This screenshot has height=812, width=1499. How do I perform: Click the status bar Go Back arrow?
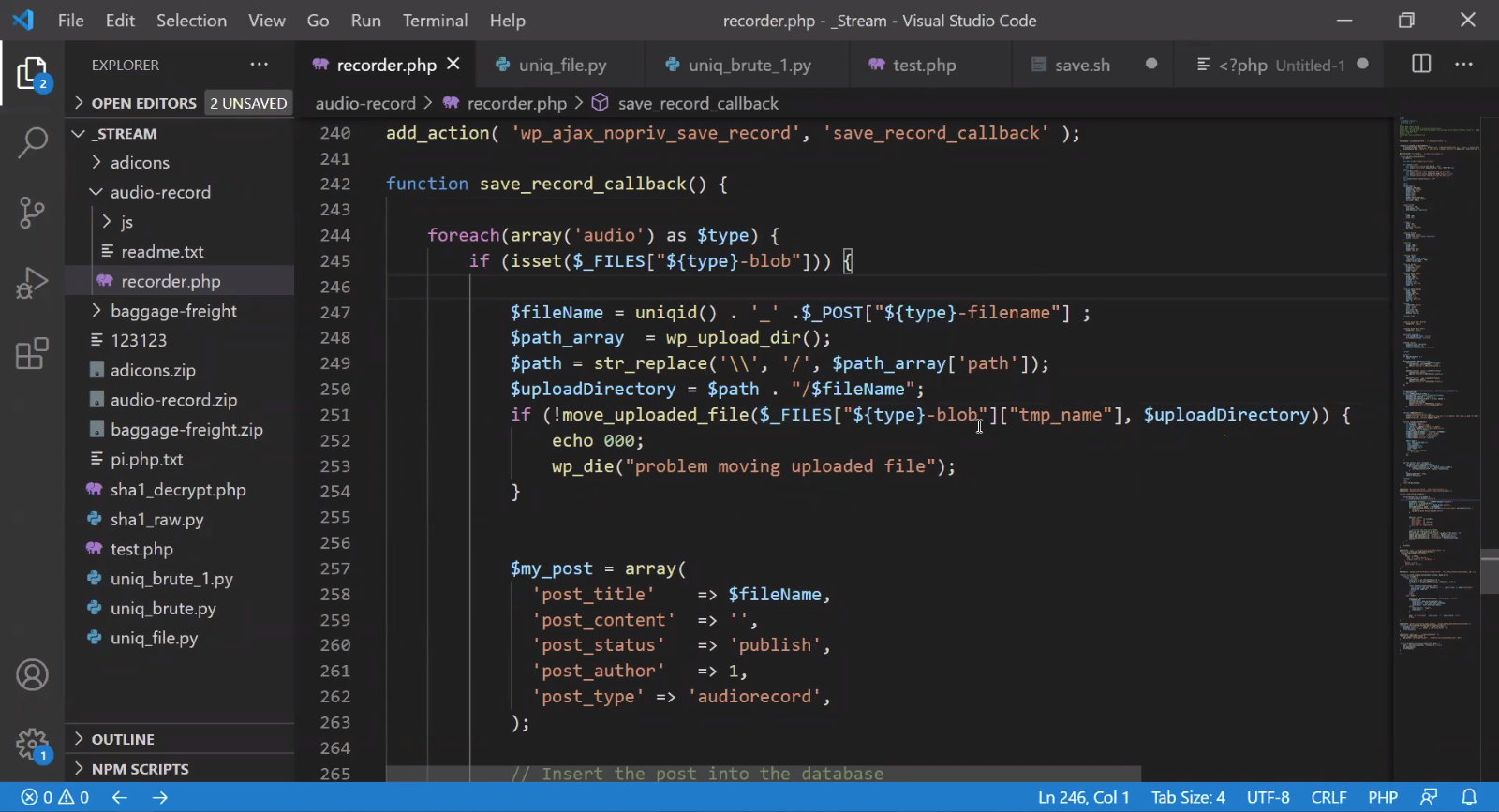[119, 797]
